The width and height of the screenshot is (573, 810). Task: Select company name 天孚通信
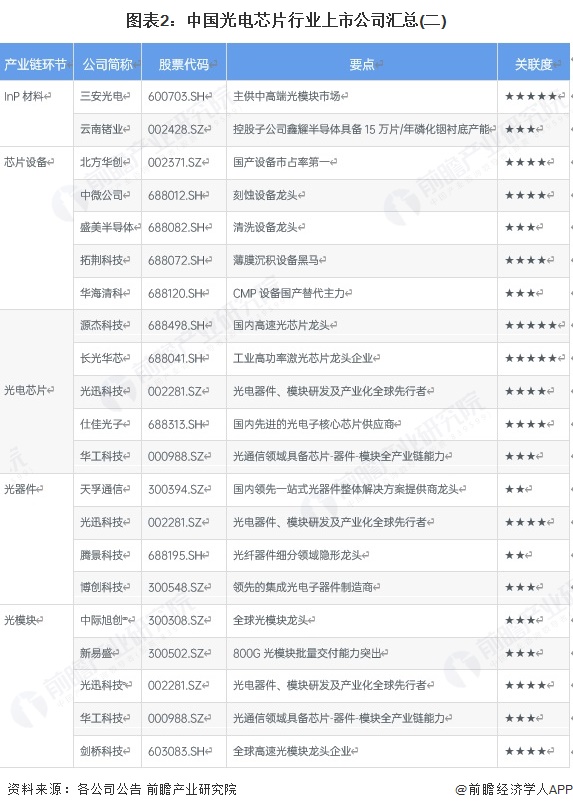pos(101,489)
